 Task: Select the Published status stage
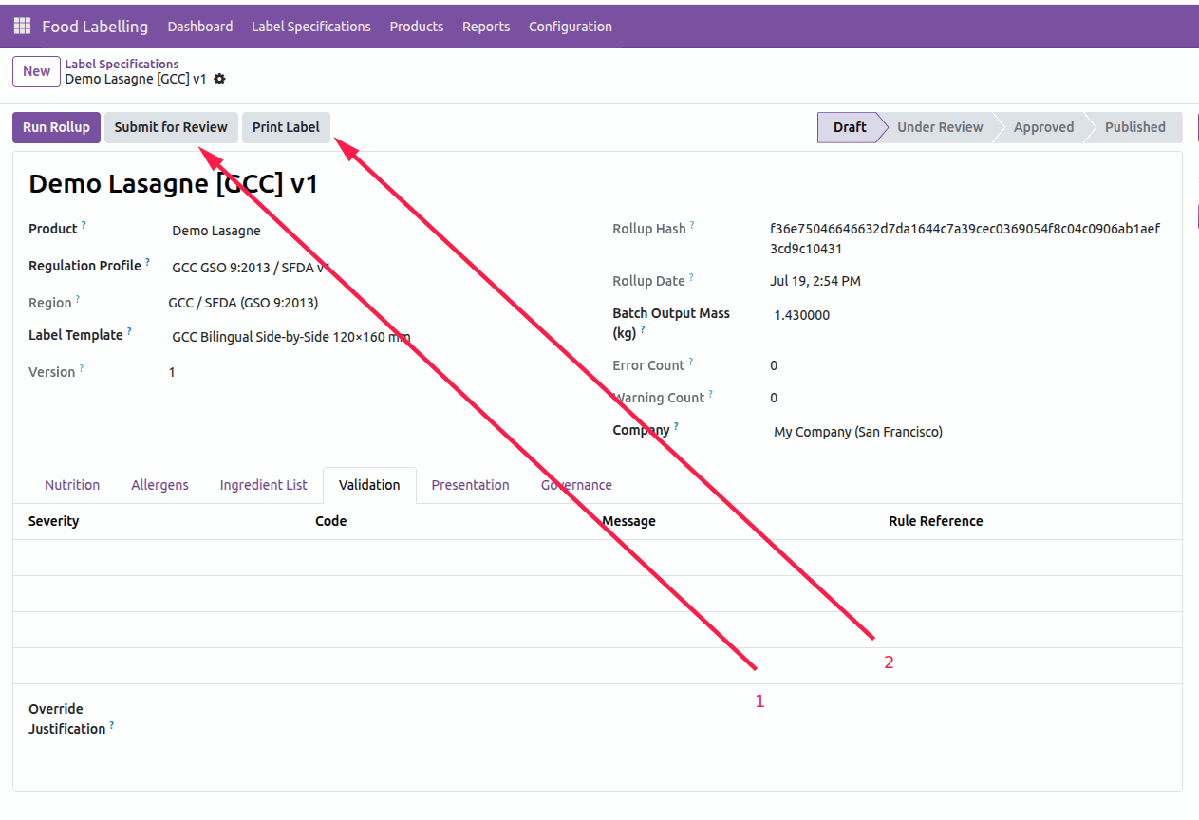(1135, 127)
